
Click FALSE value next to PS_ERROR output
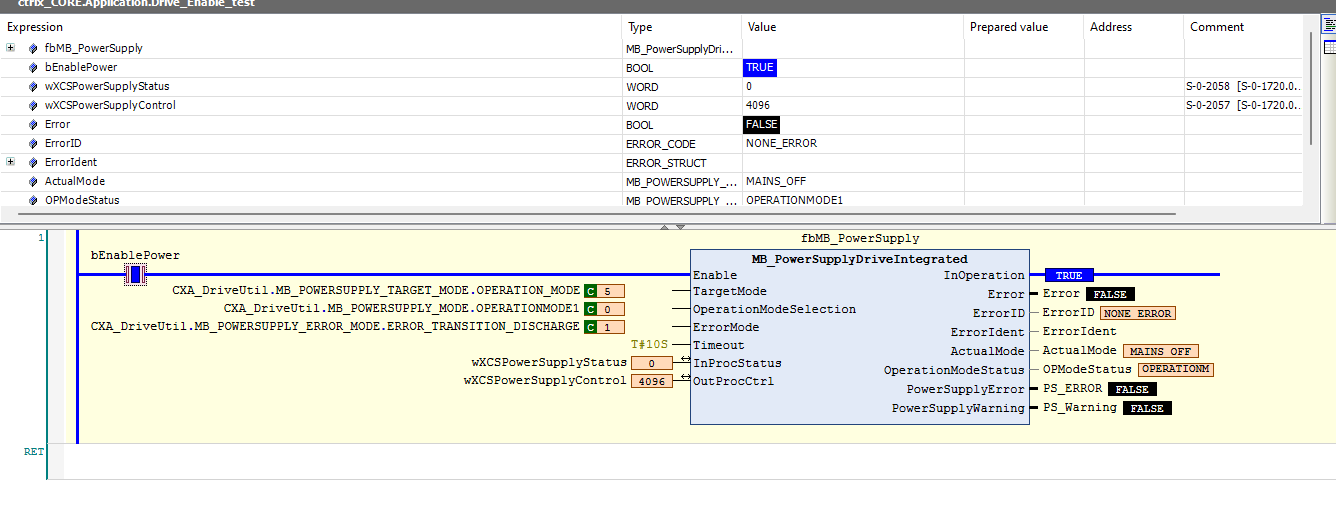[1132, 389]
